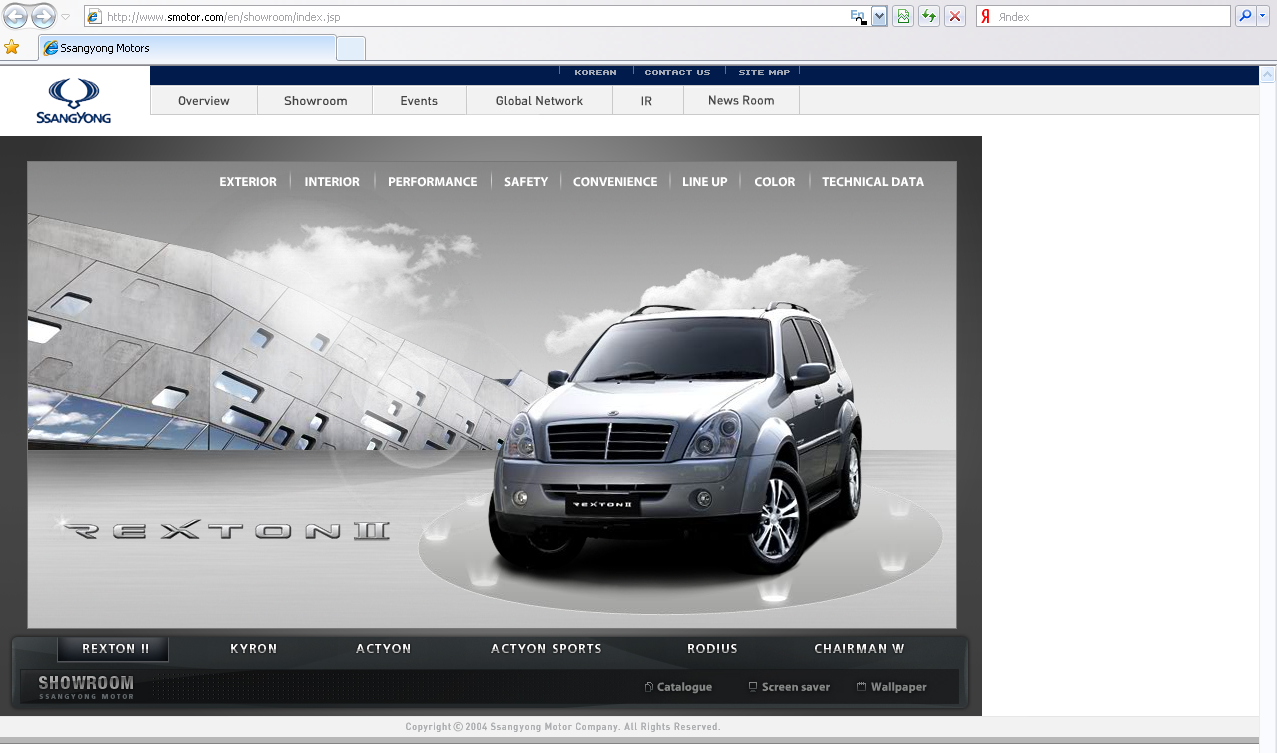Click the Screen saver icon
Viewport: 1277px width, 753px height.
pos(753,687)
